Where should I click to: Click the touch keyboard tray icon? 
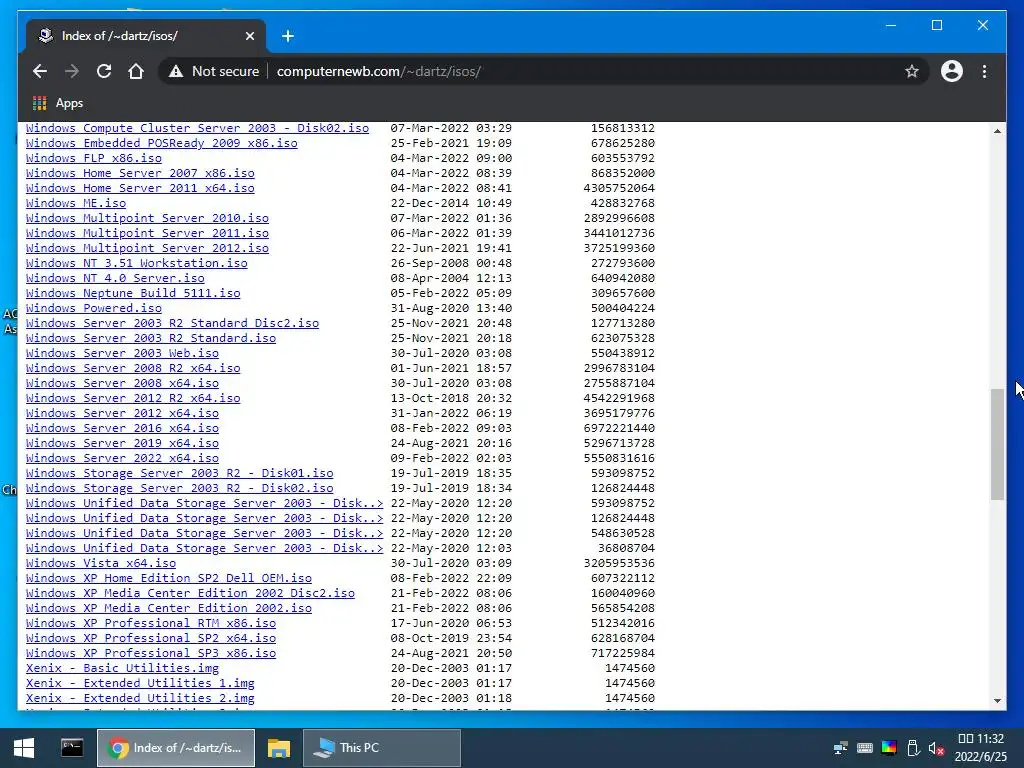coord(865,748)
